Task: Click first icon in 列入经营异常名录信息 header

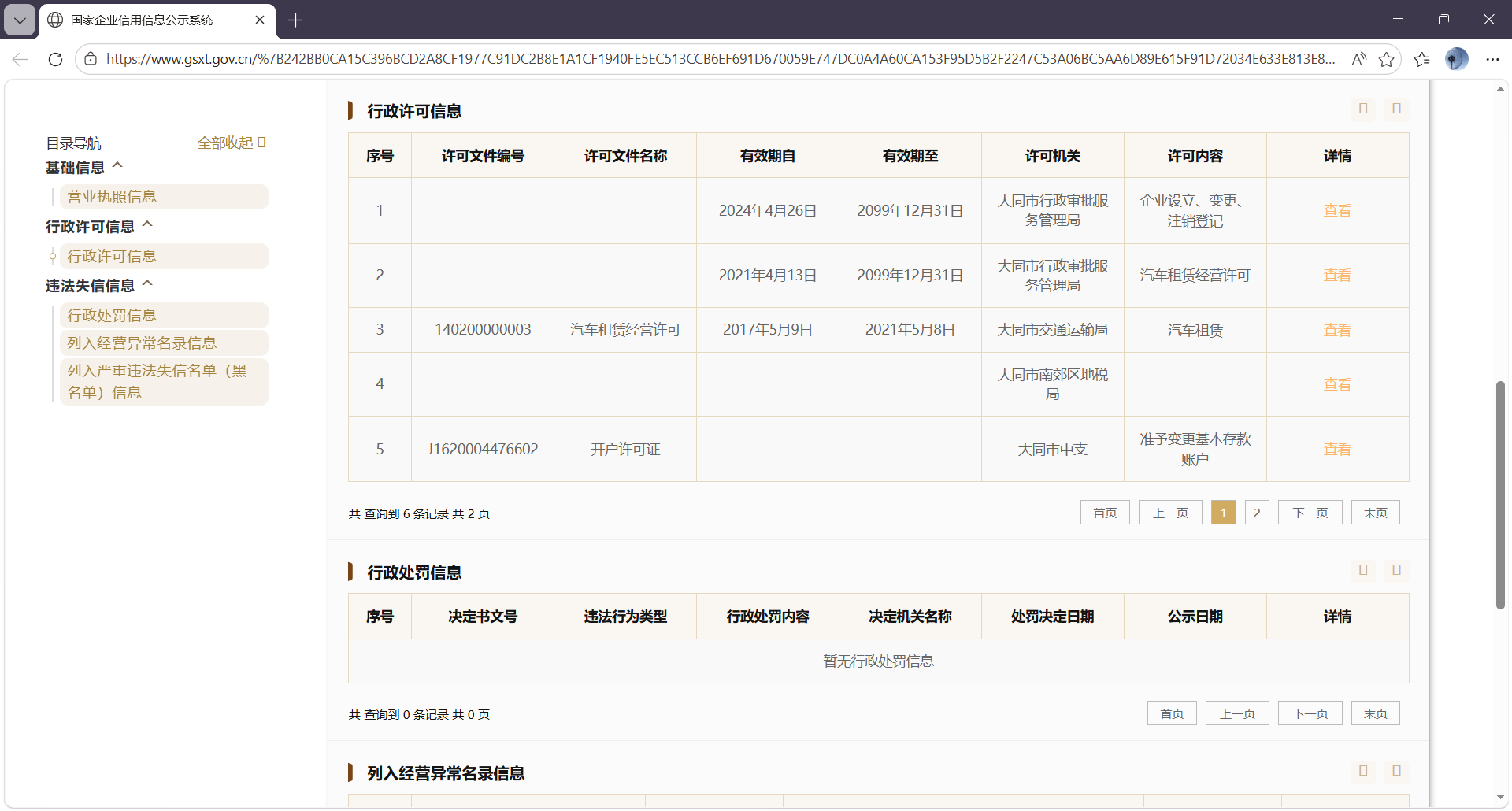Action: tap(1363, 771)
